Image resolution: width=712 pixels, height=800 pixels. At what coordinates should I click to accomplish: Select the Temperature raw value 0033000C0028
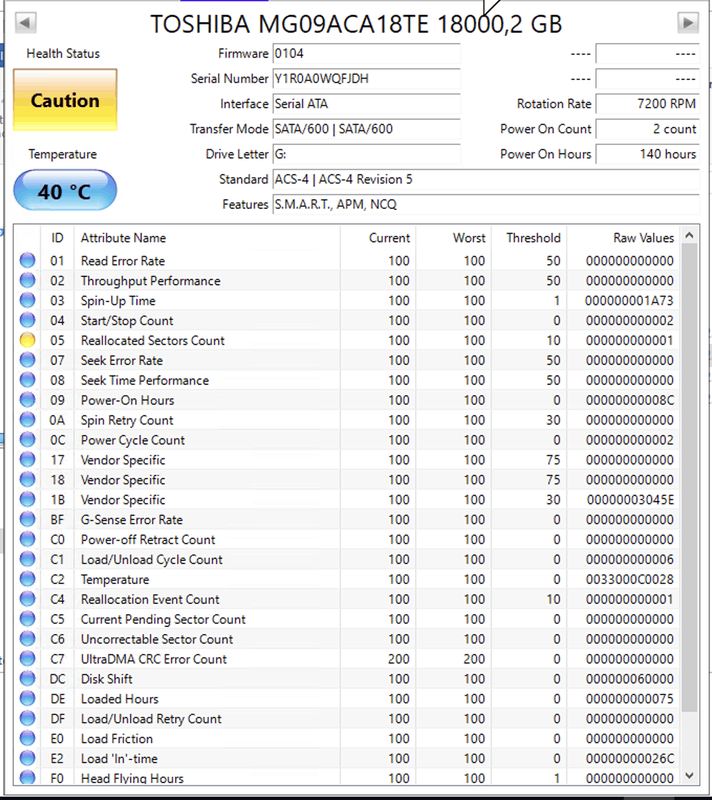click(x=629, y=579)
